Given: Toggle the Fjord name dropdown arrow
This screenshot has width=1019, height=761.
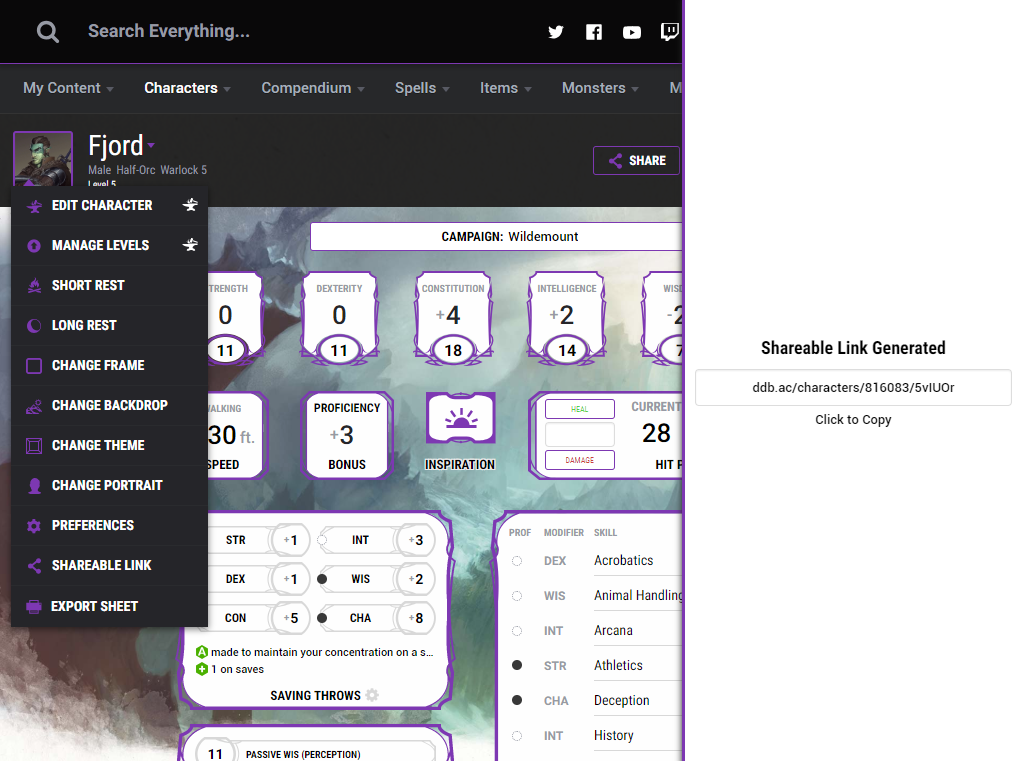Looking at the screenshot, I should click(x=151, y=145).
